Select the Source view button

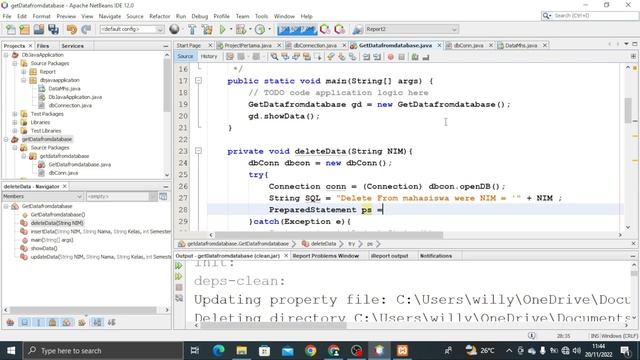185,56
